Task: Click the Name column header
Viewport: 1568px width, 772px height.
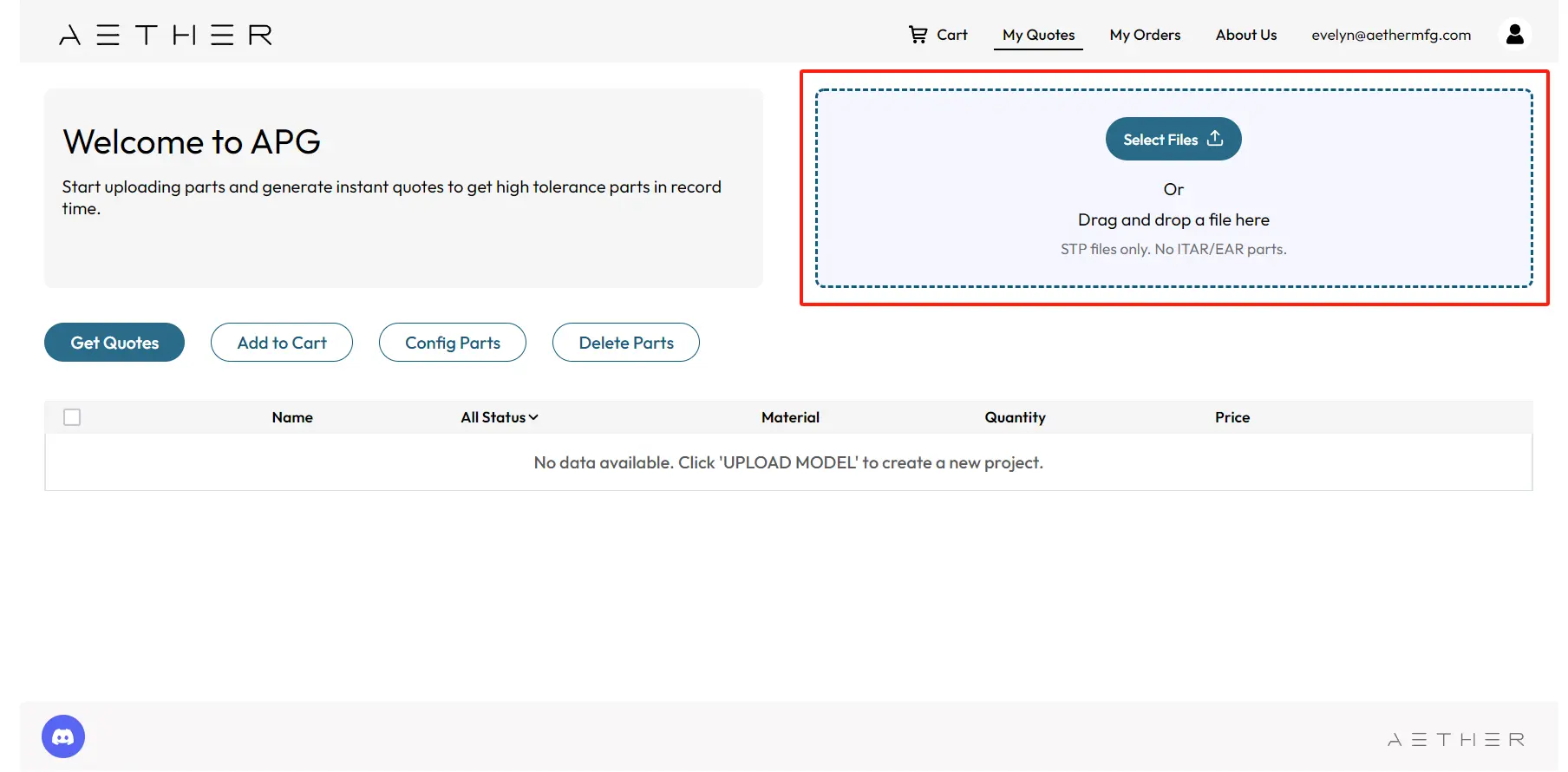Action: coord(292,417)
